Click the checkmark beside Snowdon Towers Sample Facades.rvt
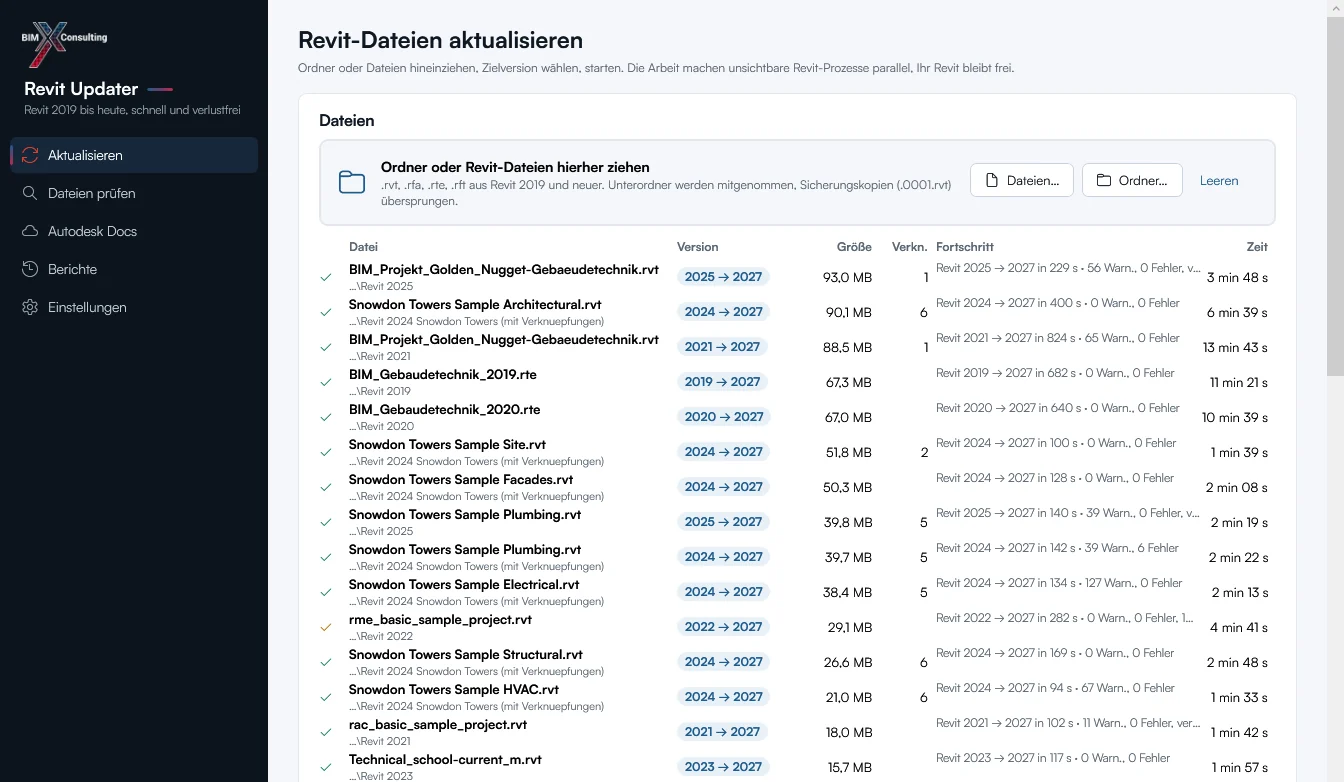Image resolution: width=1344 pixels, height=782 pixels. point(326,487)
